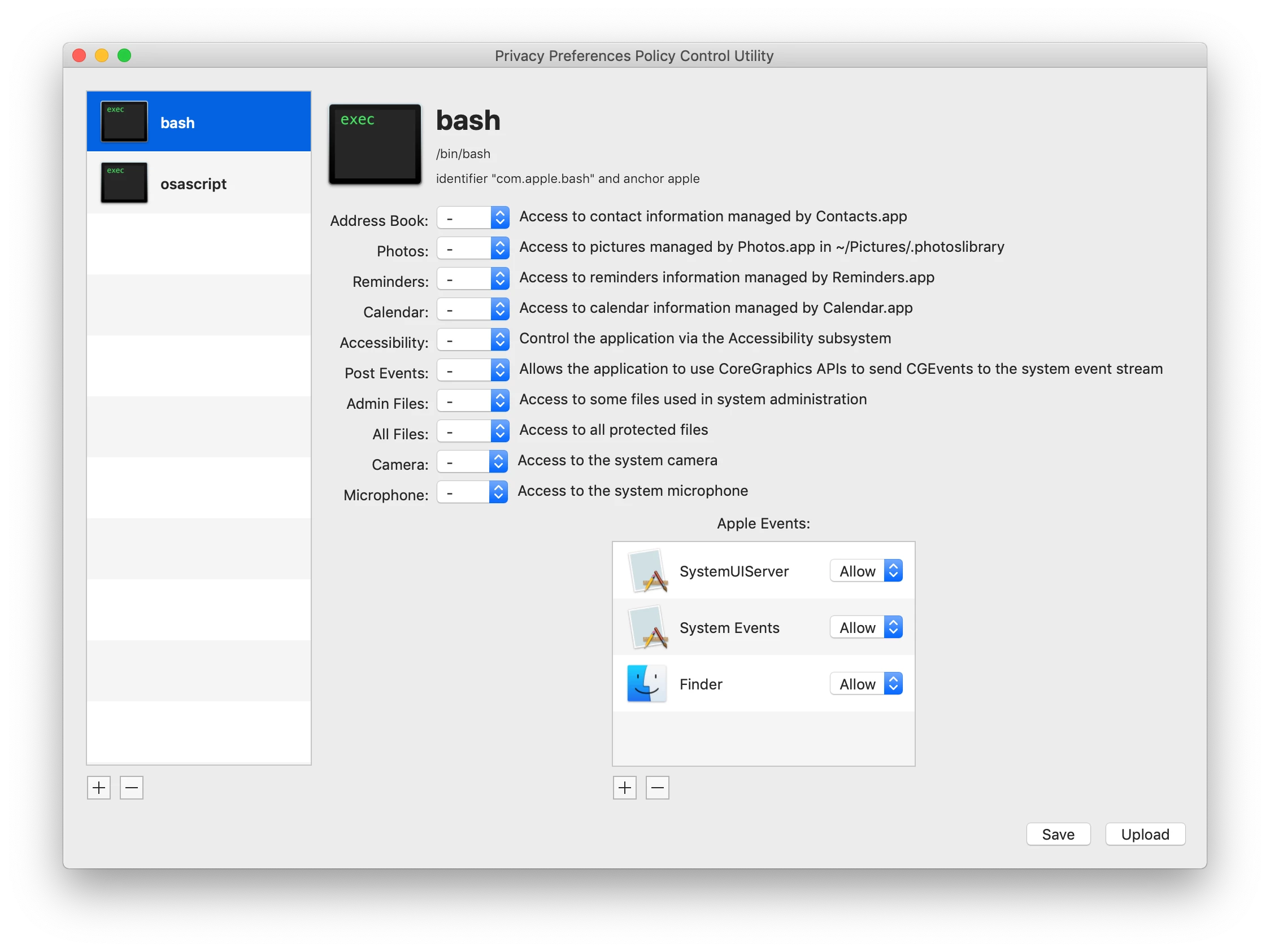Image resolution: width=1270 pixels, height=952 pixels.
Task: Click the large bash exec icon in header
Action: click(x=375, y=144)
